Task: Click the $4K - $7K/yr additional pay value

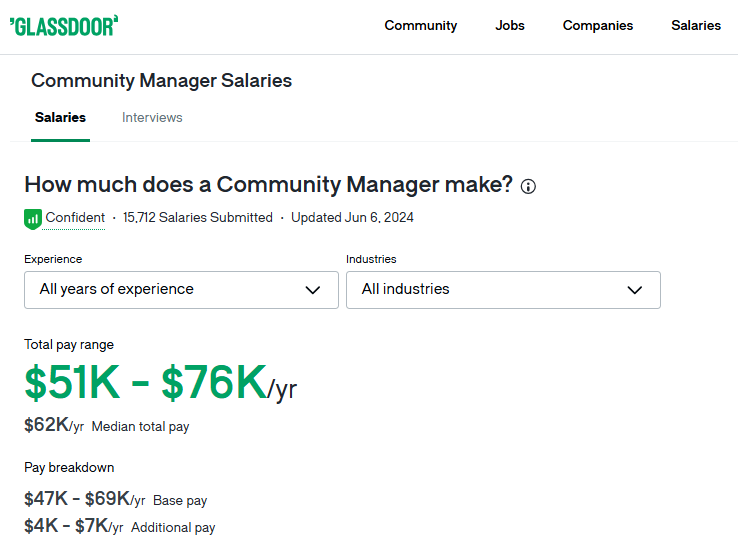Action: [x=73, y=526]
